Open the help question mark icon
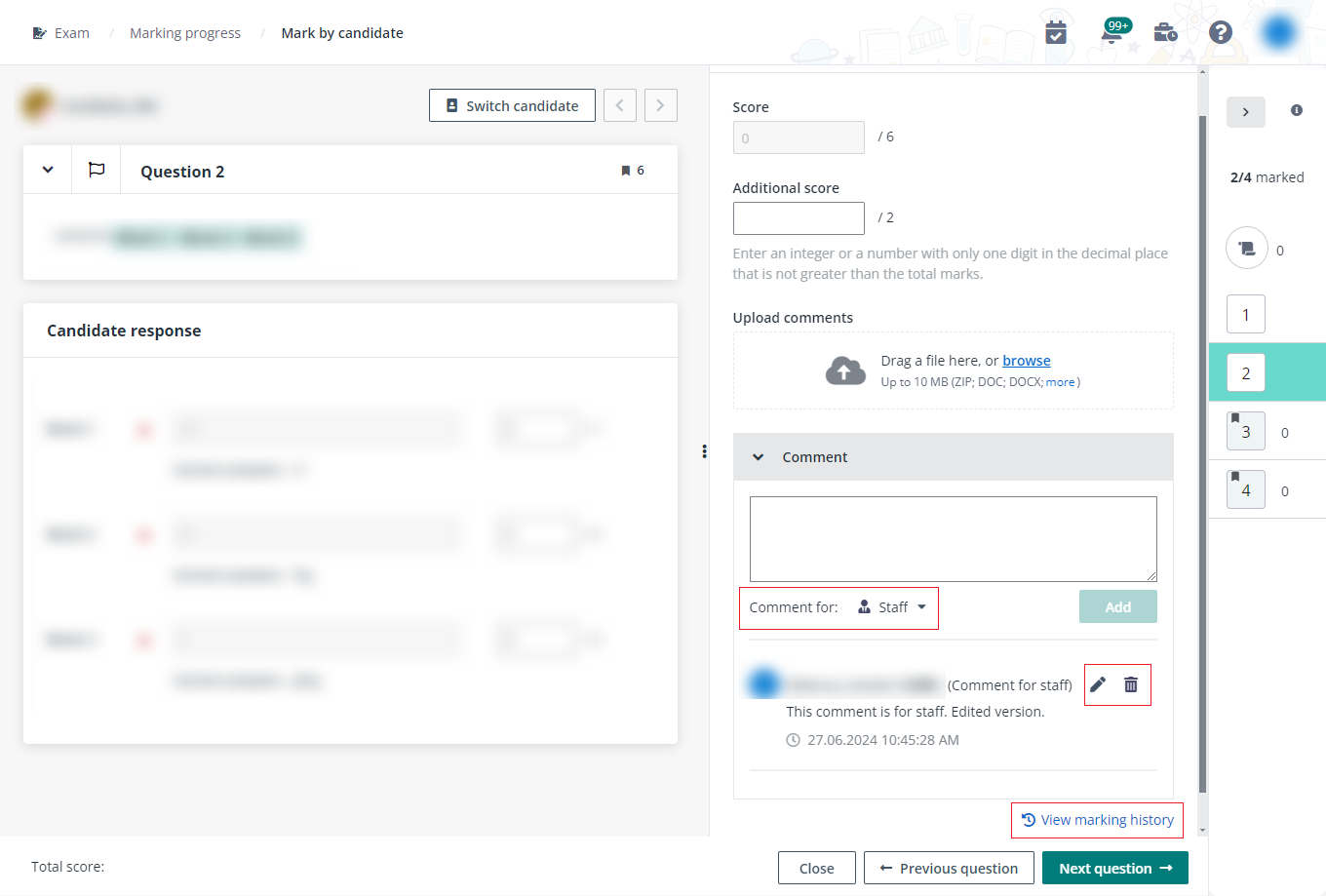Screen dimensions: 1326x896 tap(1221, 32)
